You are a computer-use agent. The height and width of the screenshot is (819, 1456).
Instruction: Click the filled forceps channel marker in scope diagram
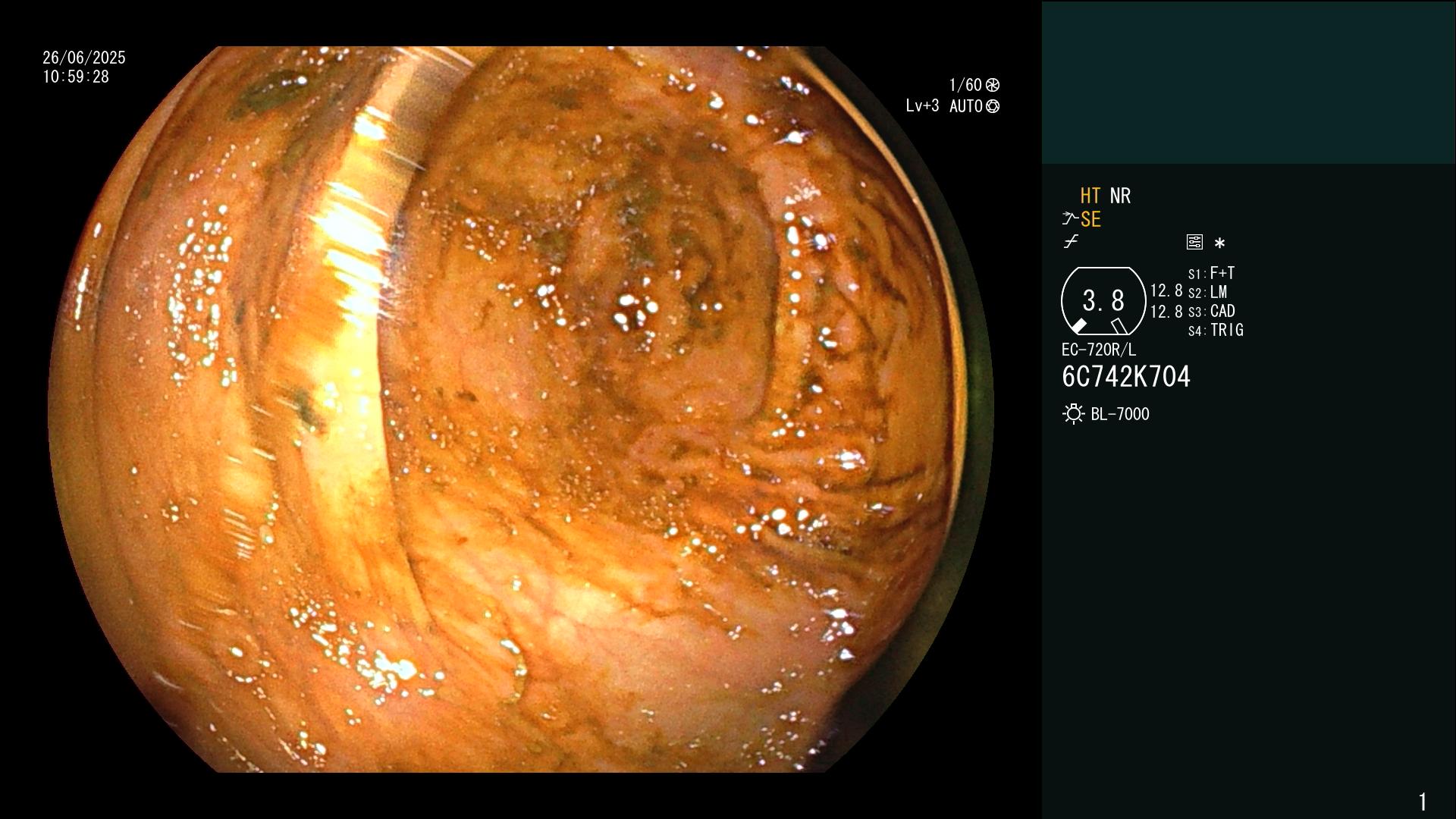(x=1078, y=326)
